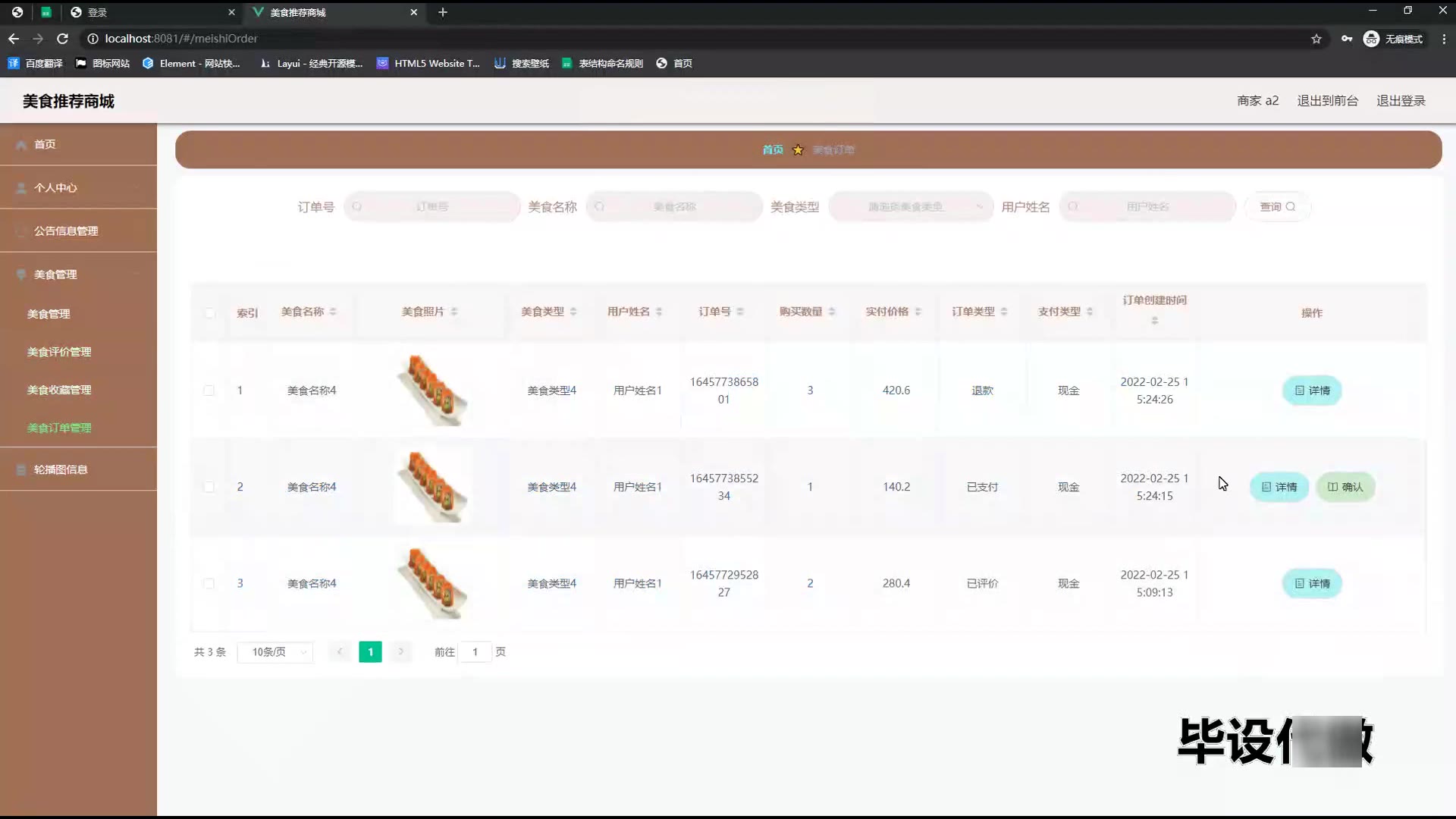Sort table by 用户姓名 column arrows
This screenshot has width=1456, height=819.
click(x=659, y=312)
